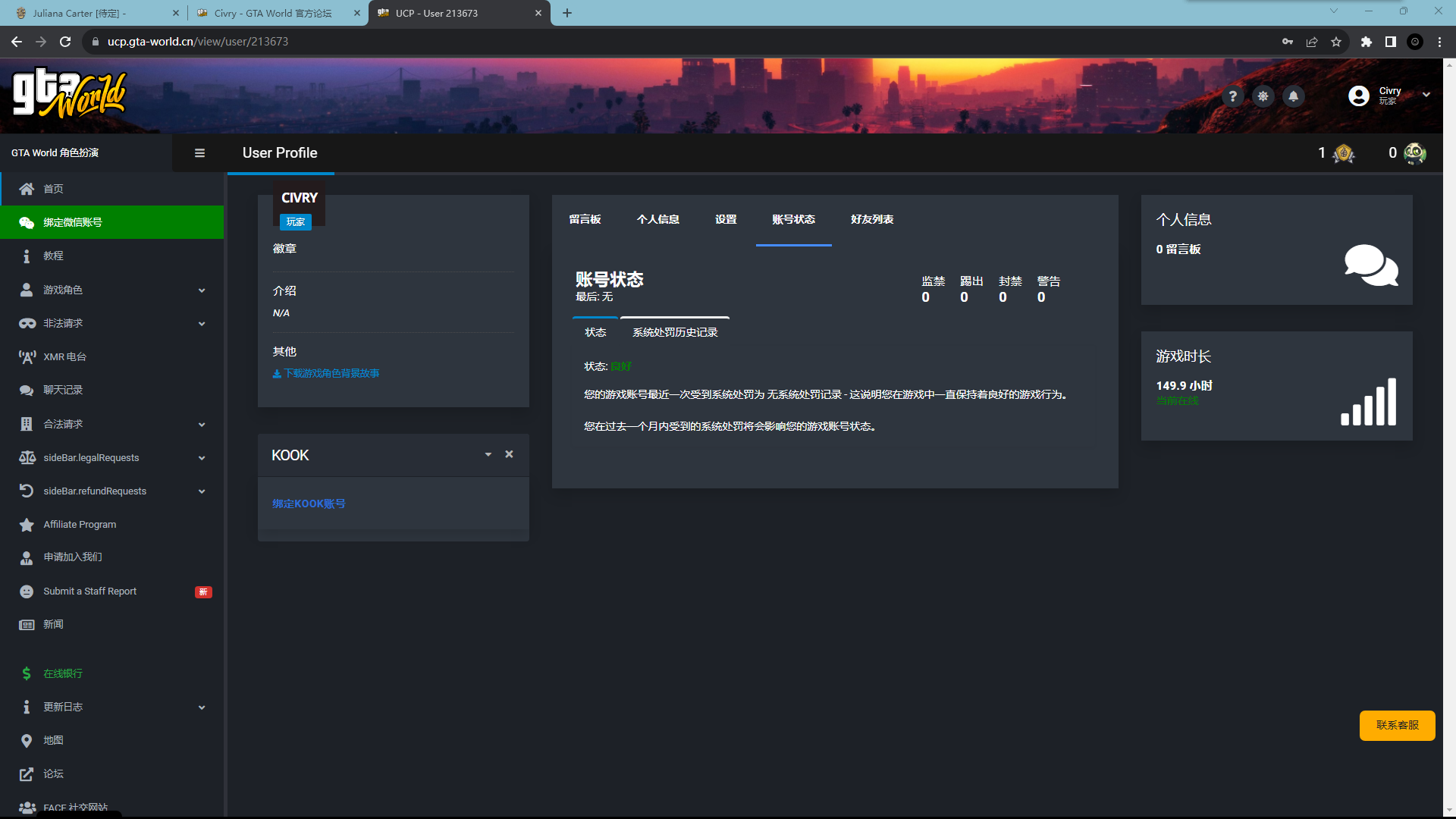
Task: Open the 新闻 newspaper icon
Action: [27, 625]
